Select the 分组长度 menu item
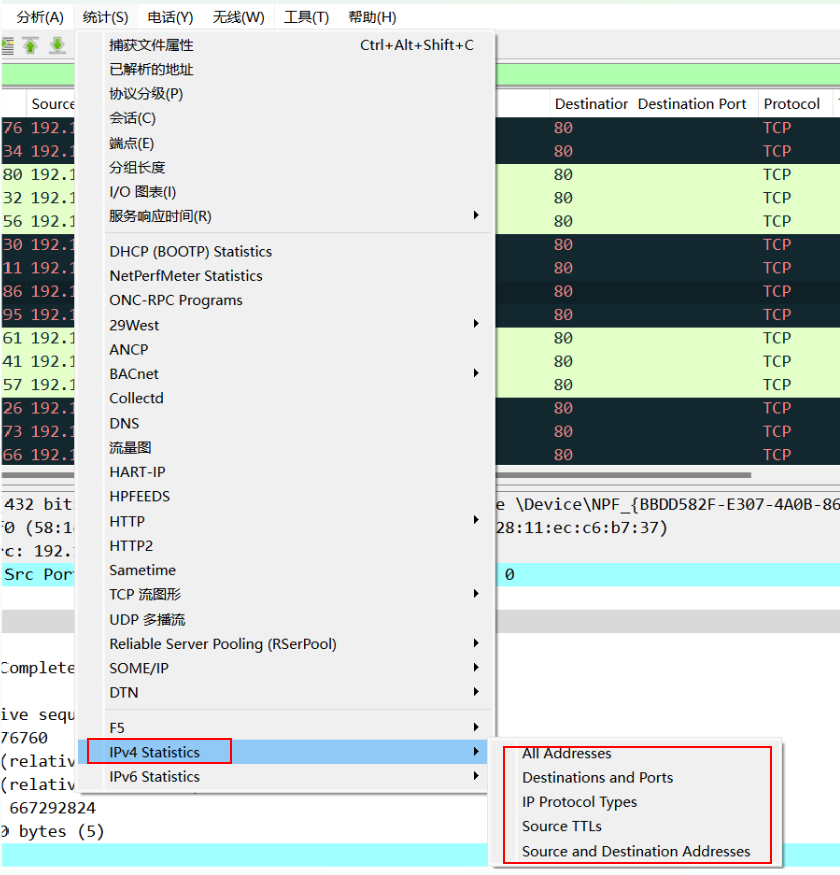 click(286, 167)
